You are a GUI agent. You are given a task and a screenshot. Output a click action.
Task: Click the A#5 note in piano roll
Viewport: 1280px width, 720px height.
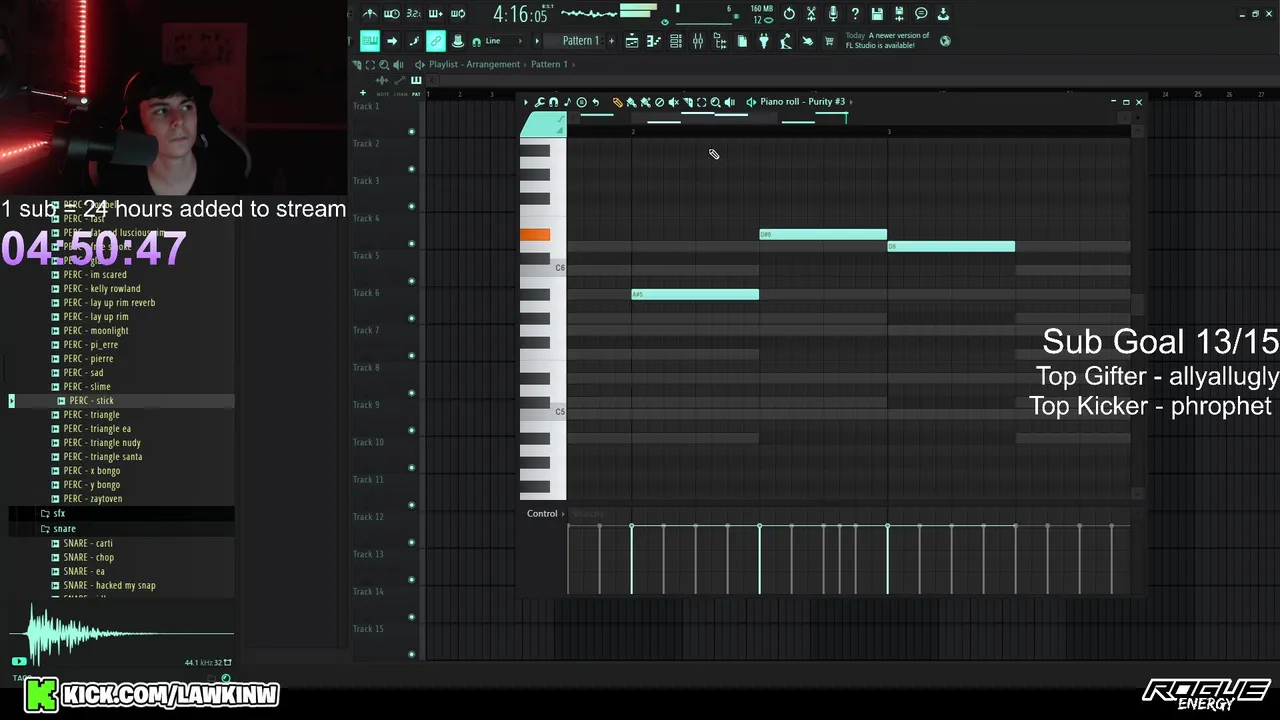(695, 294)
